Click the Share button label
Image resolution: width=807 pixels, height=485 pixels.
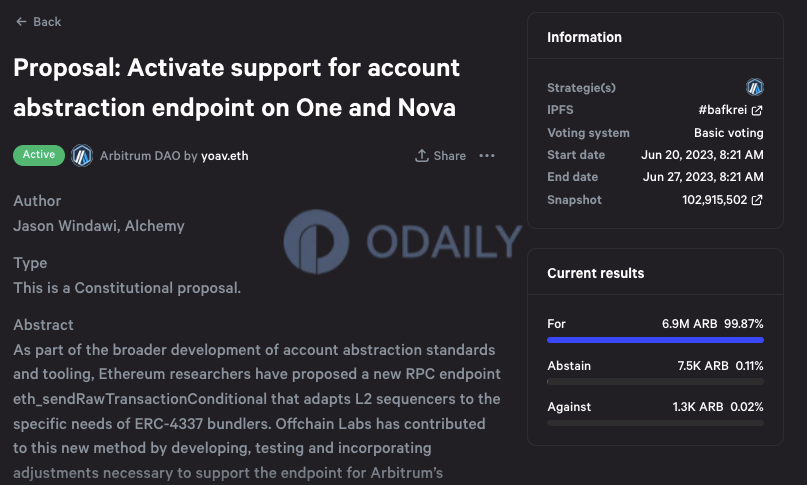pyautogui.click(x=449, y=155)
